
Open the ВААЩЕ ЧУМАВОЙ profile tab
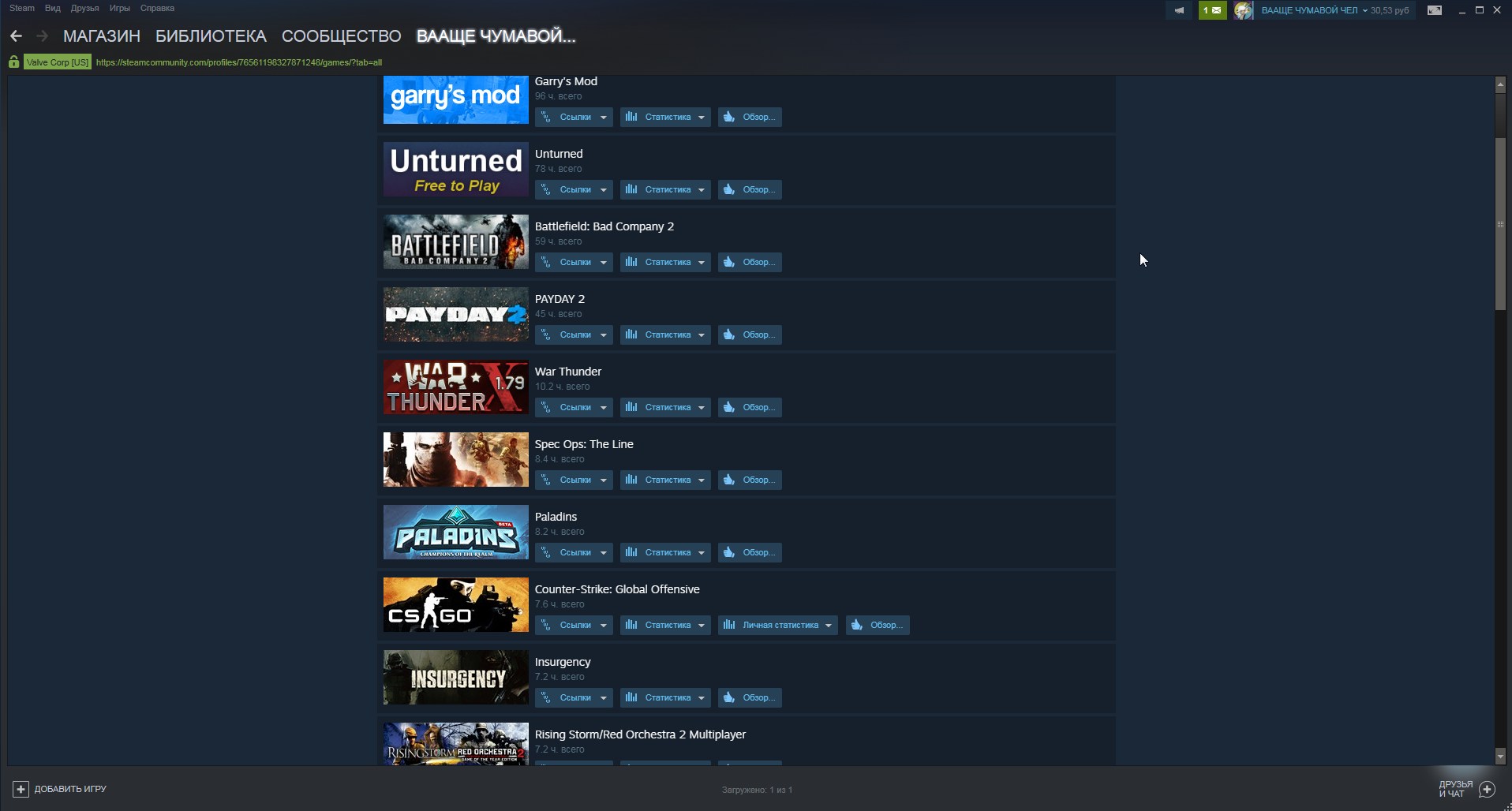point(496,36)
